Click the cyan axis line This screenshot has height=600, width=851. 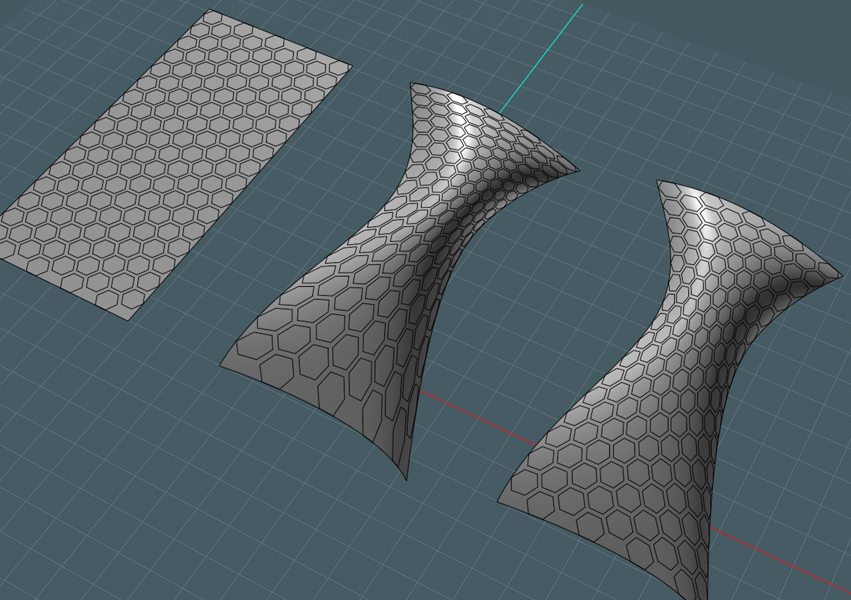(542, 58)
